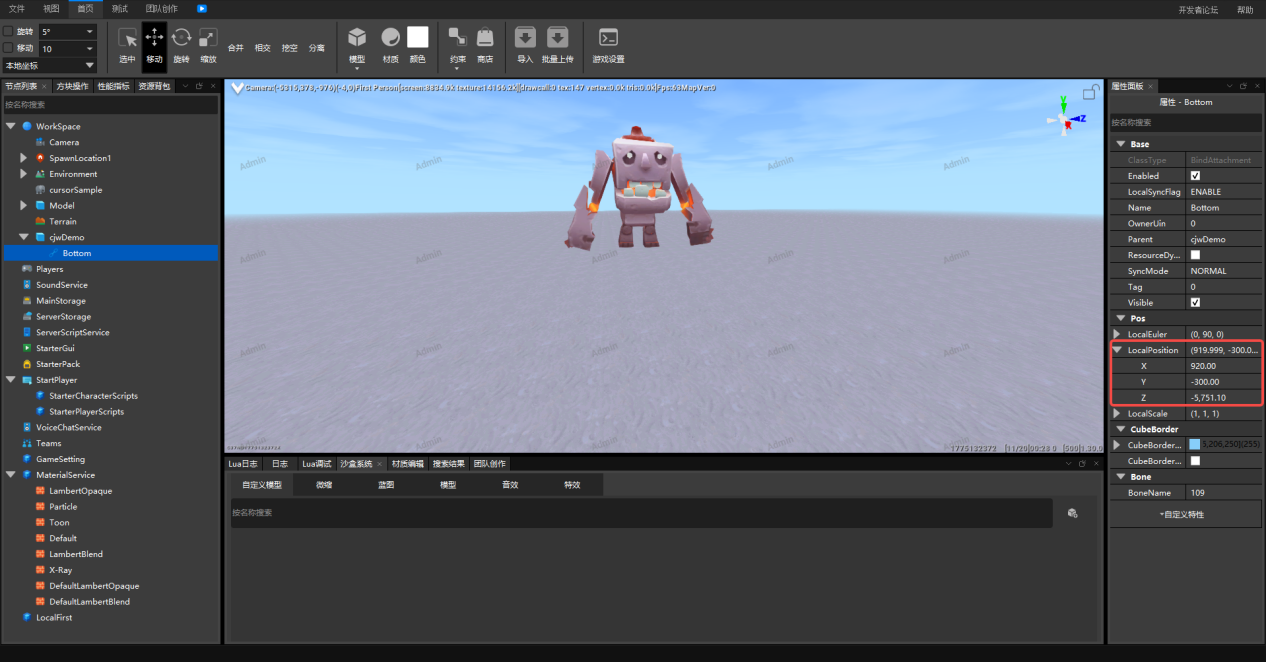Click the 合并 union button
This screenshot has height=662, width=1266.
[x=236, y=47]
